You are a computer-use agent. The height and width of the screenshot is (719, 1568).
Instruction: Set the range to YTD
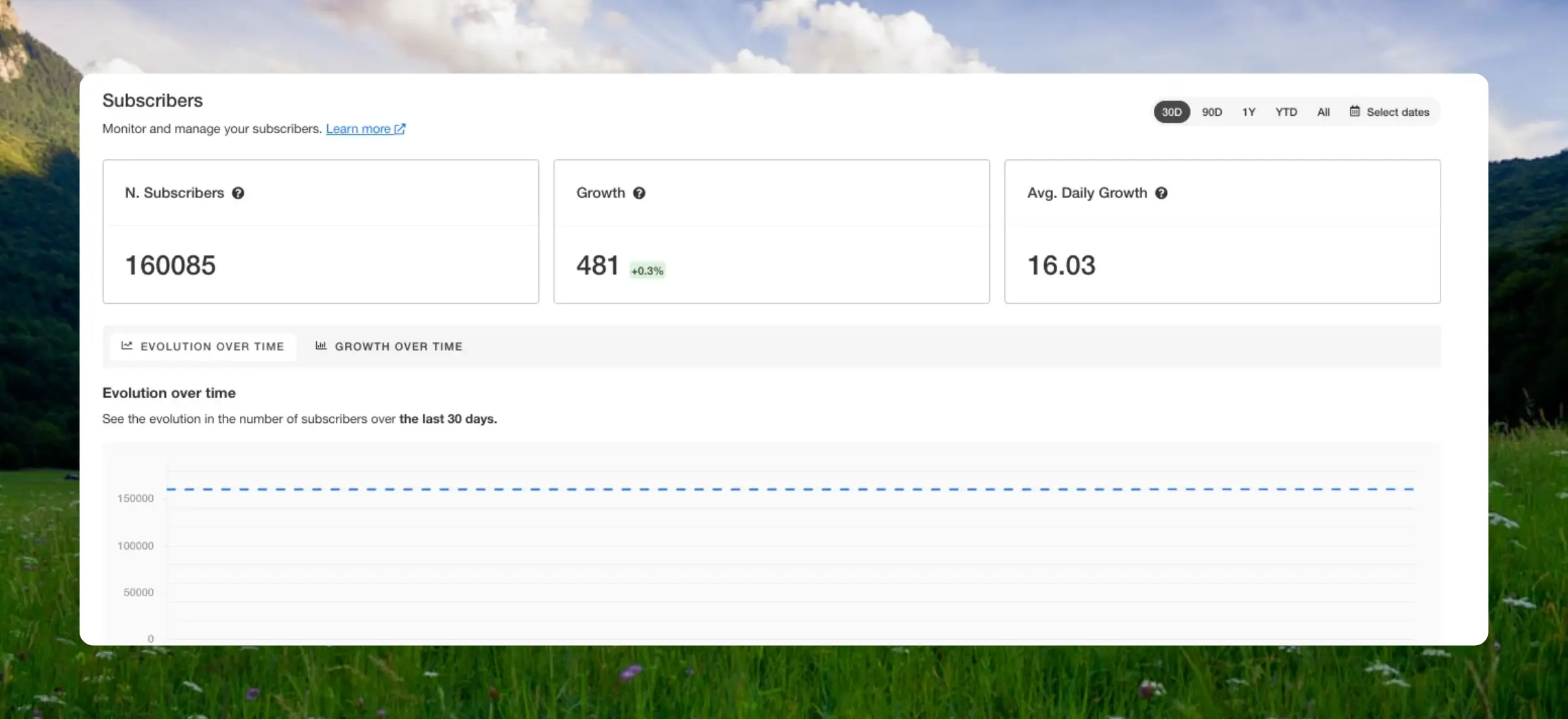click(x=1286, y=112)
